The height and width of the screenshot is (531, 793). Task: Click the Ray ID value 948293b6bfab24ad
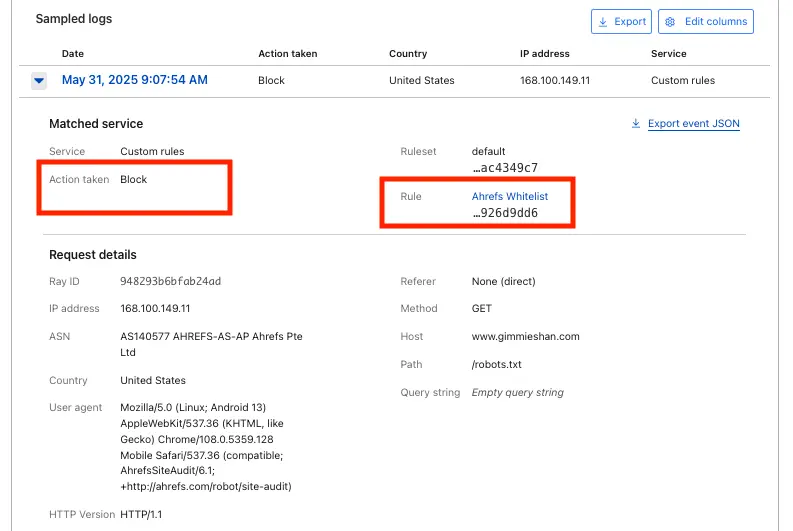coord(170,281)
